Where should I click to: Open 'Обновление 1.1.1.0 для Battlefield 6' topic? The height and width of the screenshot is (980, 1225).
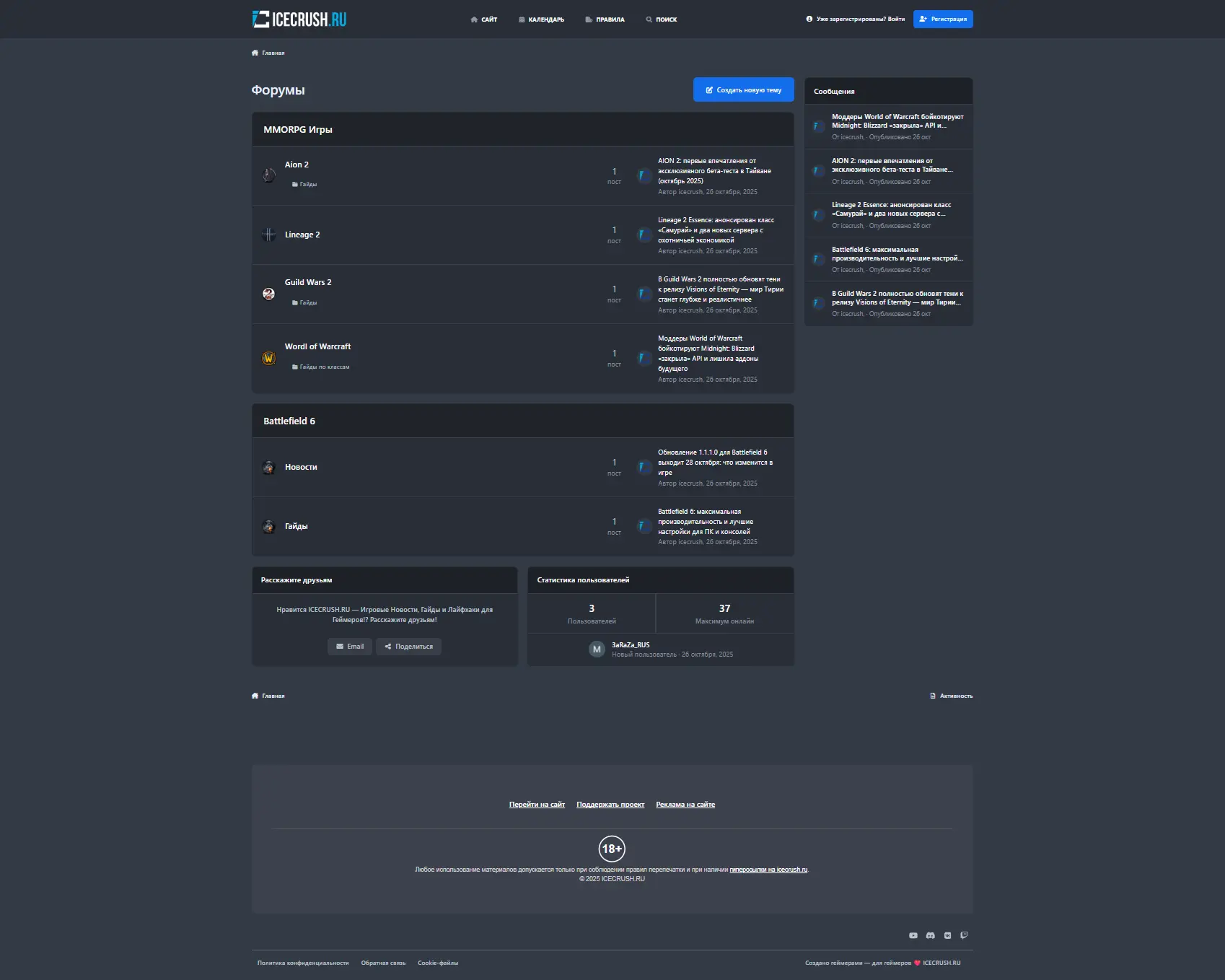(x=715, y=463)
